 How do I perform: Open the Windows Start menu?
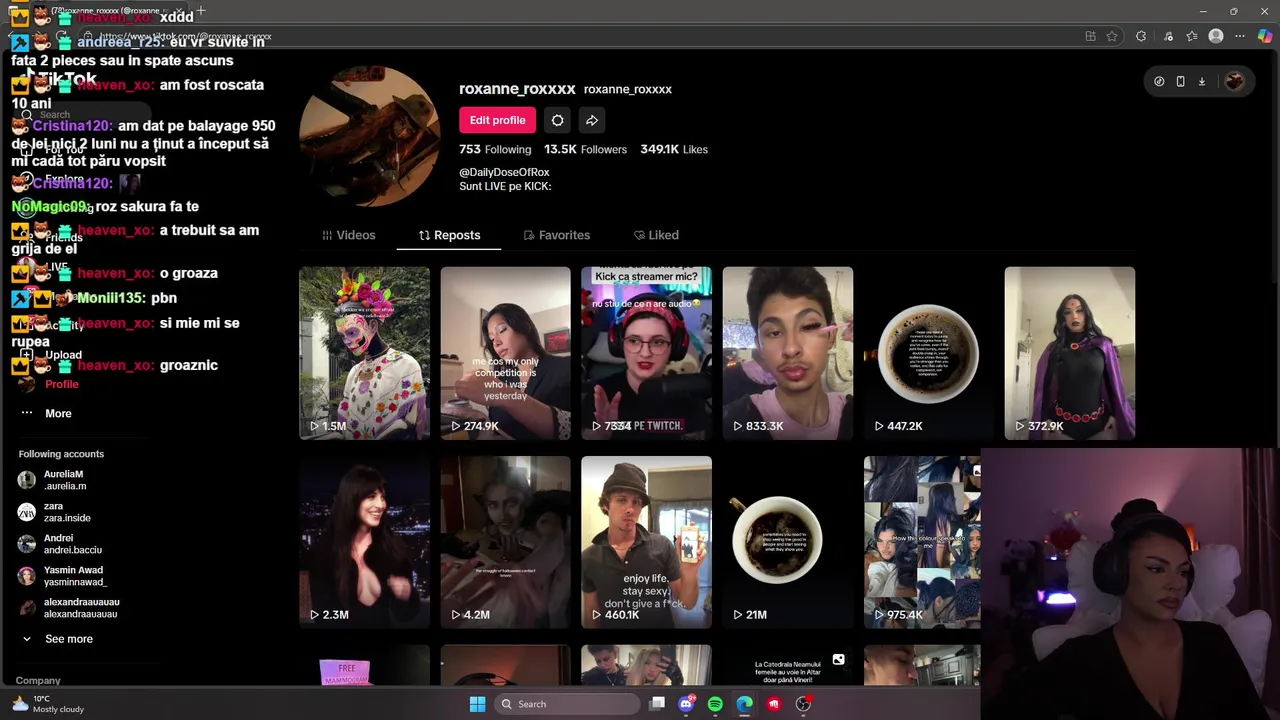click(477, 704)
